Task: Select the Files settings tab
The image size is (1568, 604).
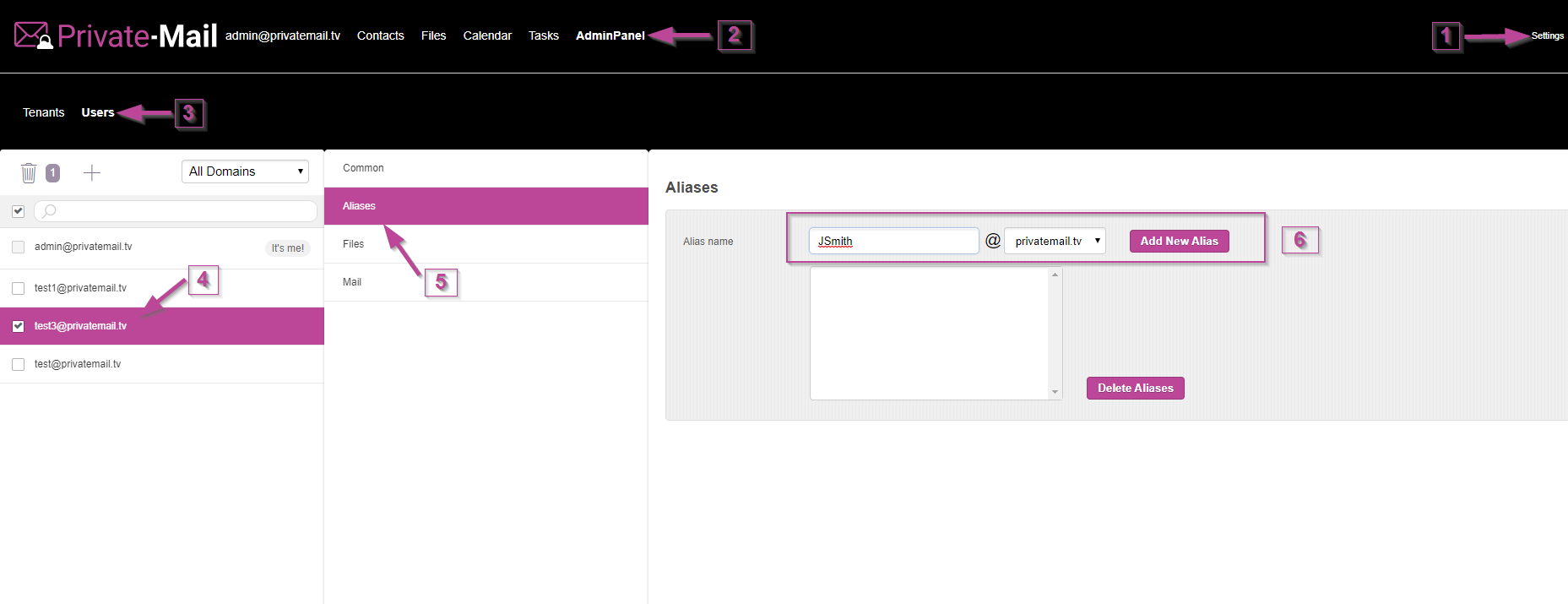Action: click(354, 244)
